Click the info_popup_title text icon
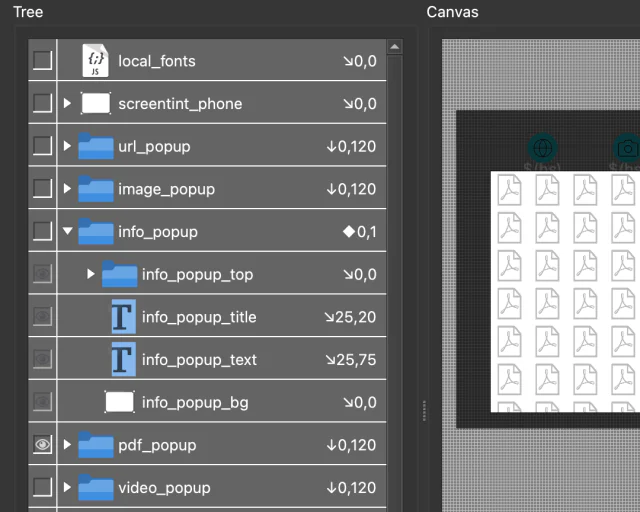This screenshot has height=512, width=640. pyautogui.click(x=124, y=316)
